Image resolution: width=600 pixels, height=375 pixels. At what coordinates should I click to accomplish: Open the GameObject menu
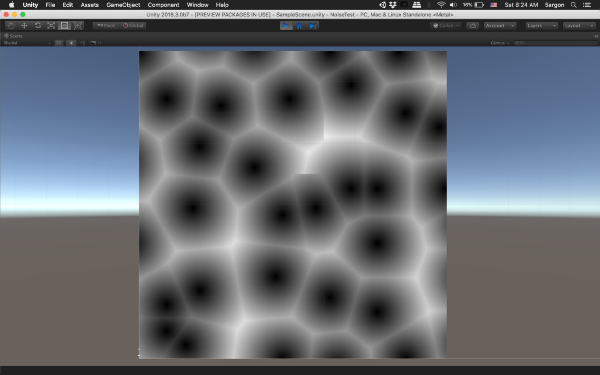click(123, 5)
